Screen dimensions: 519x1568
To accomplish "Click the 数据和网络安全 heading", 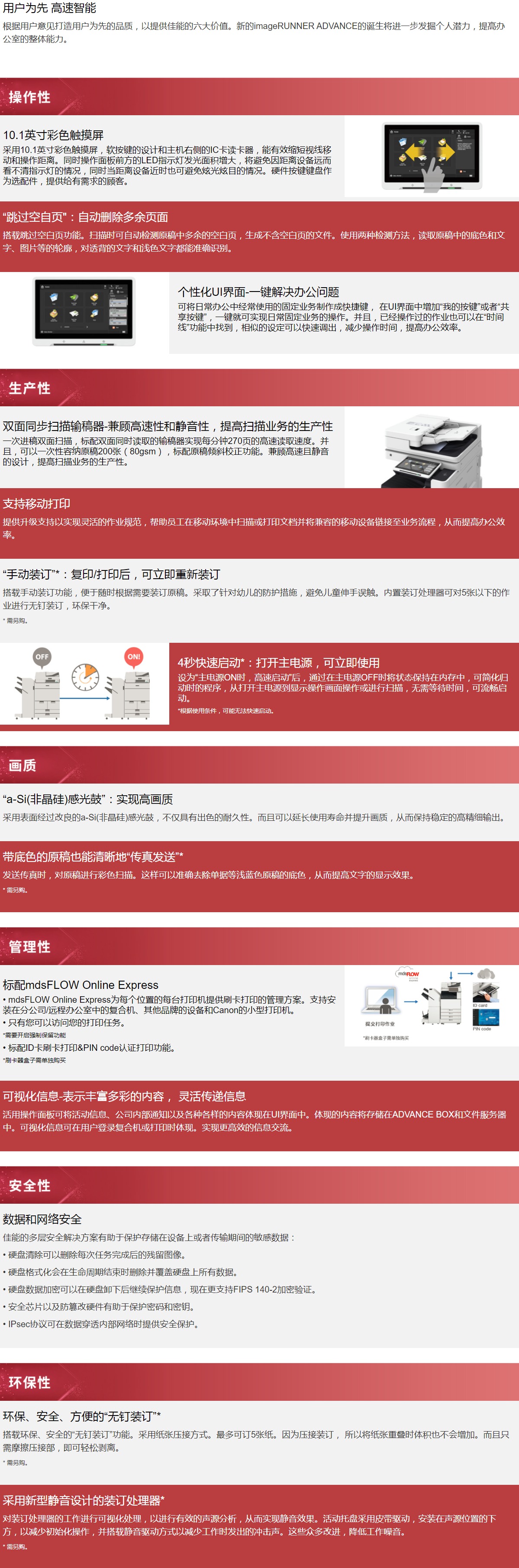I will pyautogui.click(x=42, y=1219).
